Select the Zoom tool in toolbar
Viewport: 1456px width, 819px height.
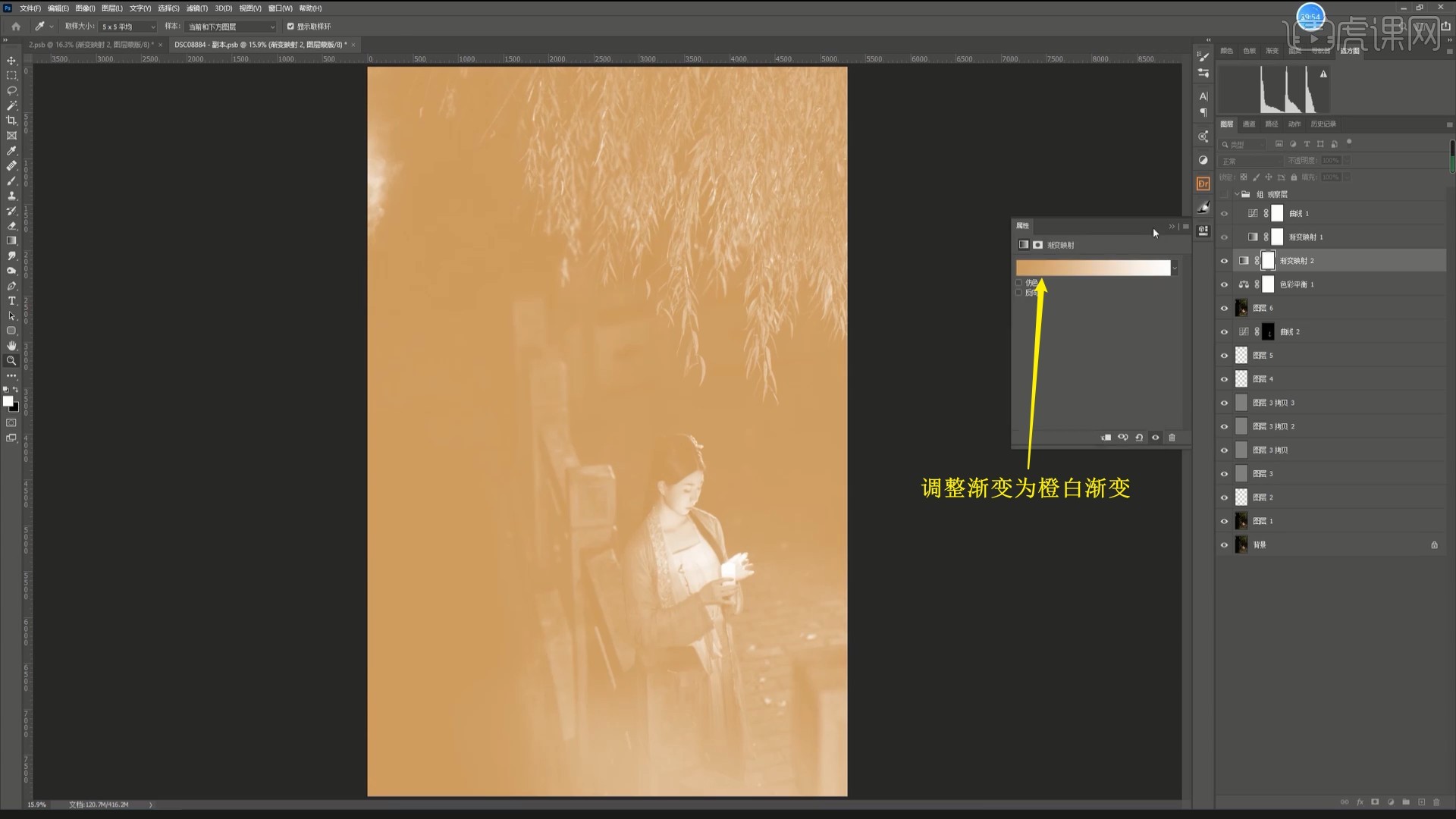tap(11, 361)
